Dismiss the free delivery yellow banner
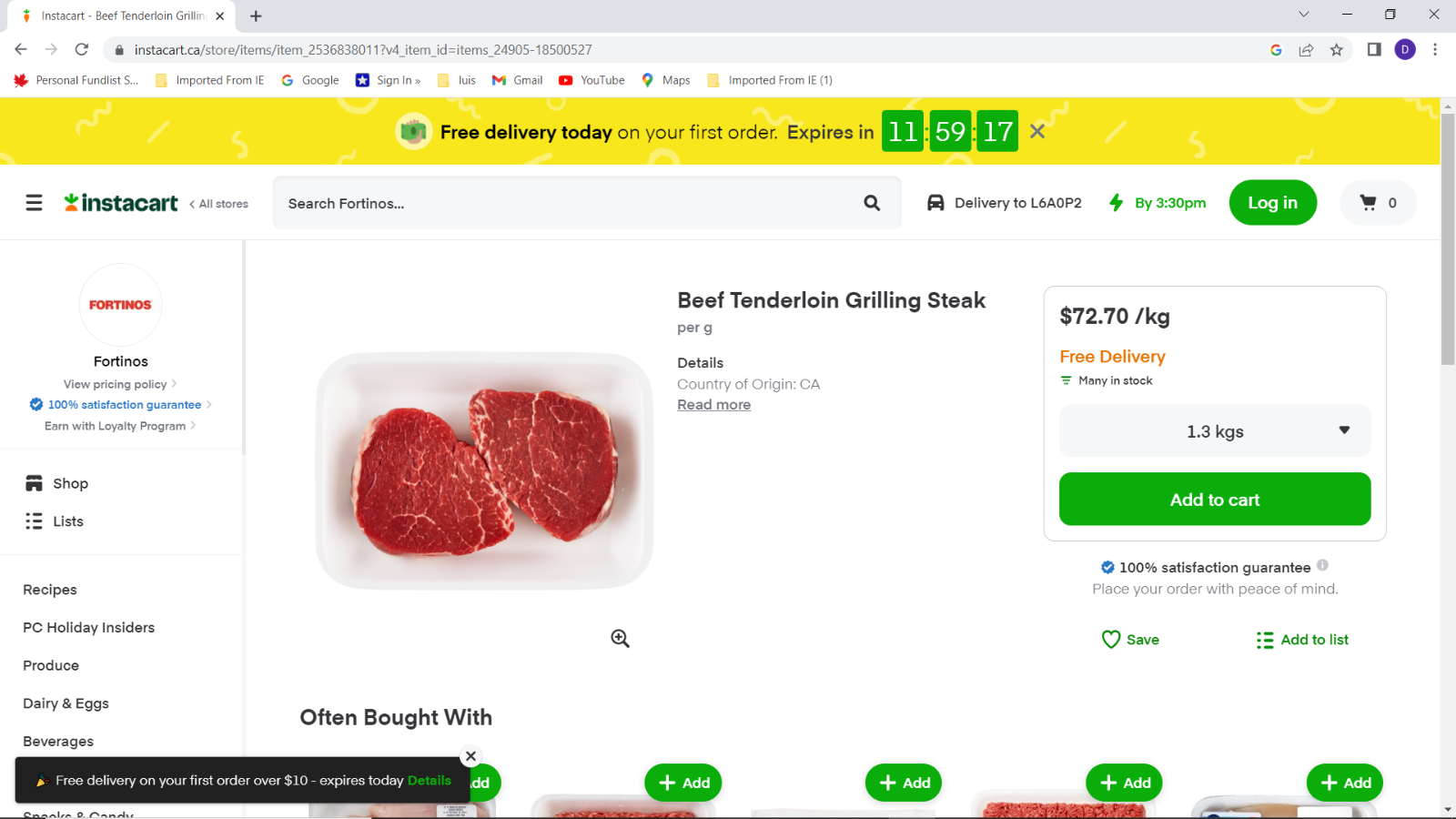The width and height of the screenshot is (1456, 819). [1037, 132]
